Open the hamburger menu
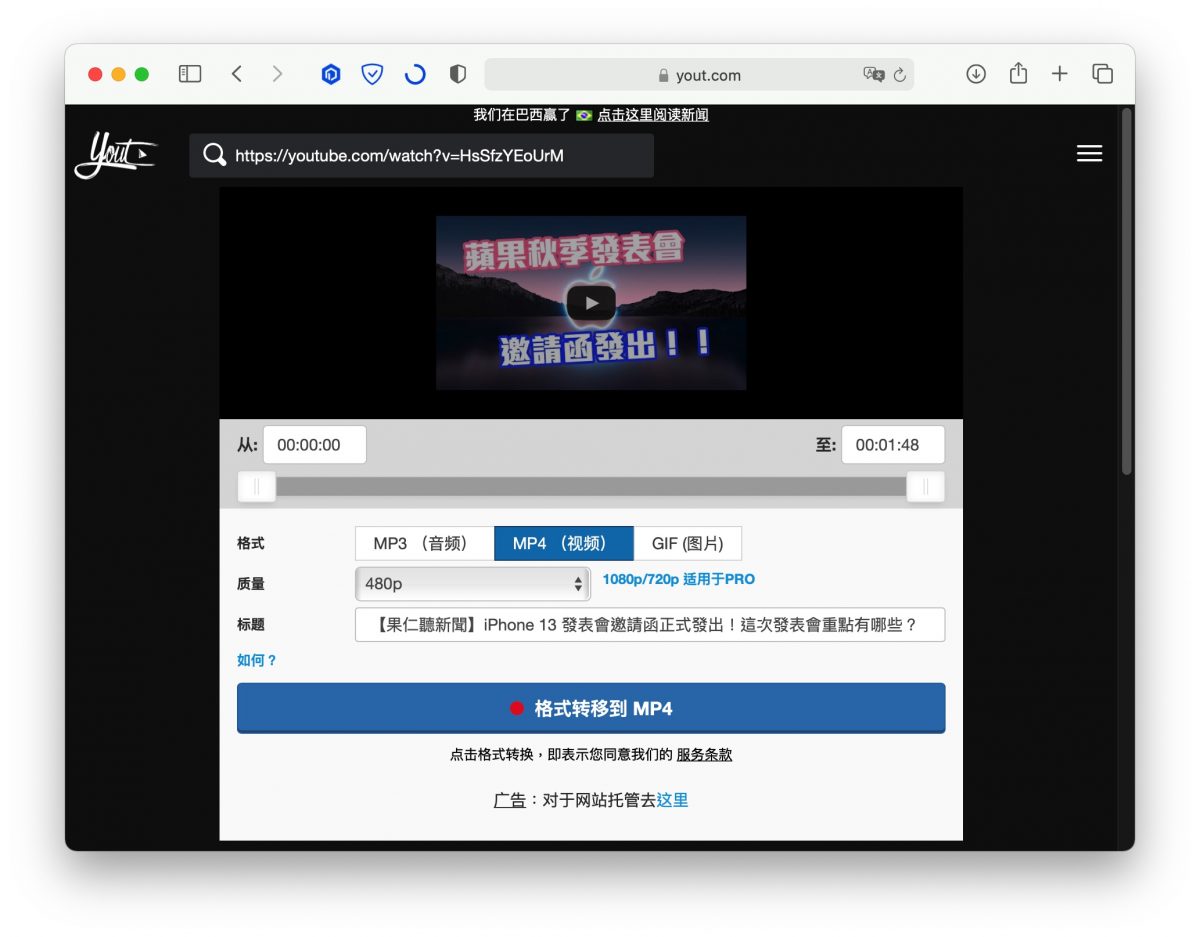Screen dimensions: 1200x937 tap(1089, 154)
